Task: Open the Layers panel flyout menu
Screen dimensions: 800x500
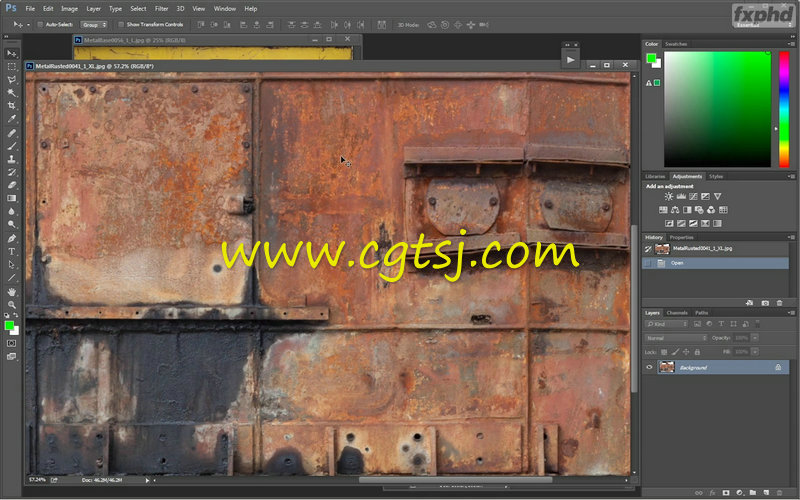Action: [791, 313]
